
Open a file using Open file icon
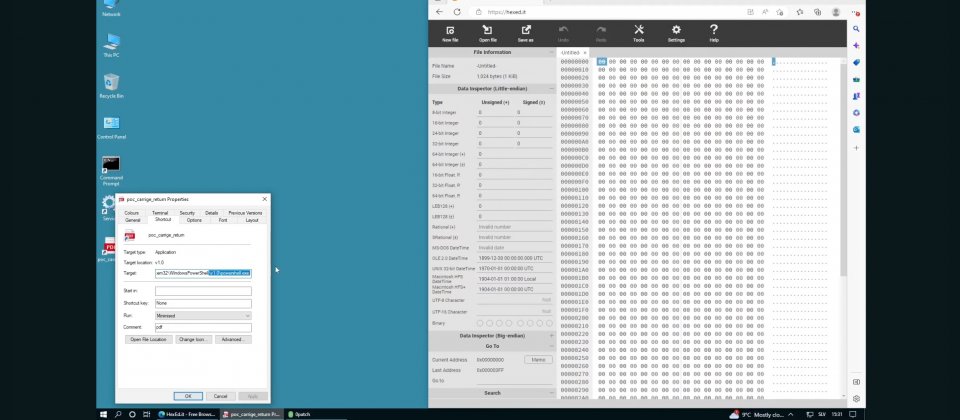(x=487, y=32)
